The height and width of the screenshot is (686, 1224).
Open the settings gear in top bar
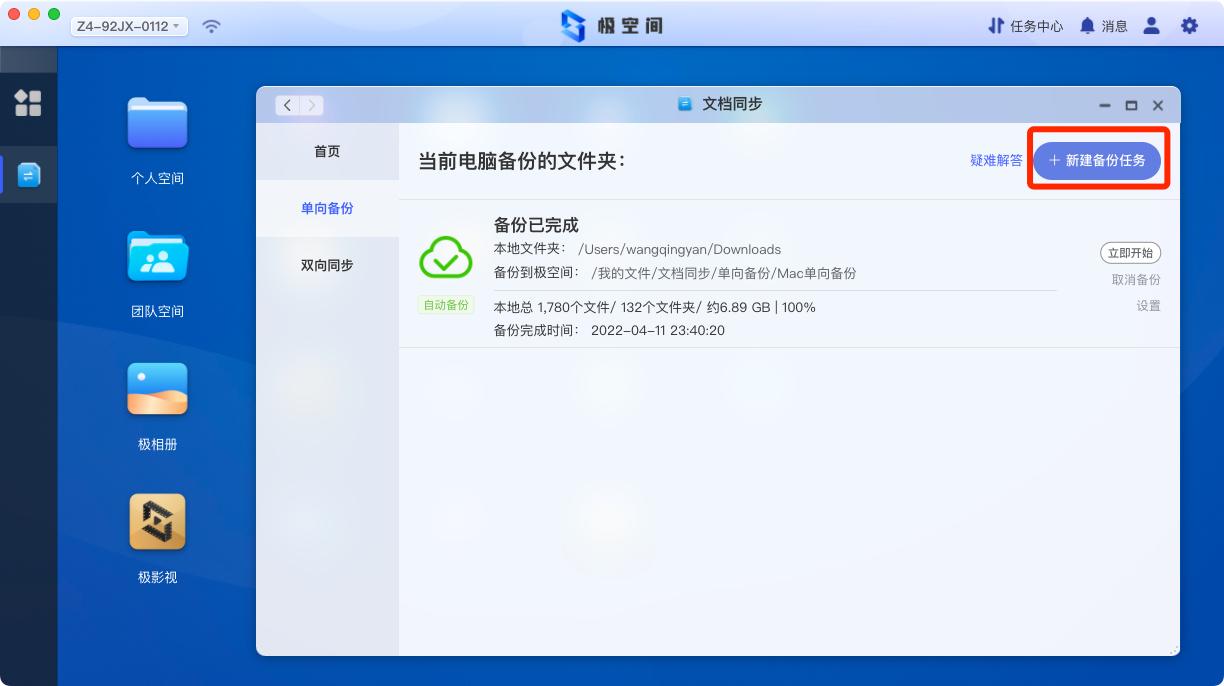tap(1188, 25)
